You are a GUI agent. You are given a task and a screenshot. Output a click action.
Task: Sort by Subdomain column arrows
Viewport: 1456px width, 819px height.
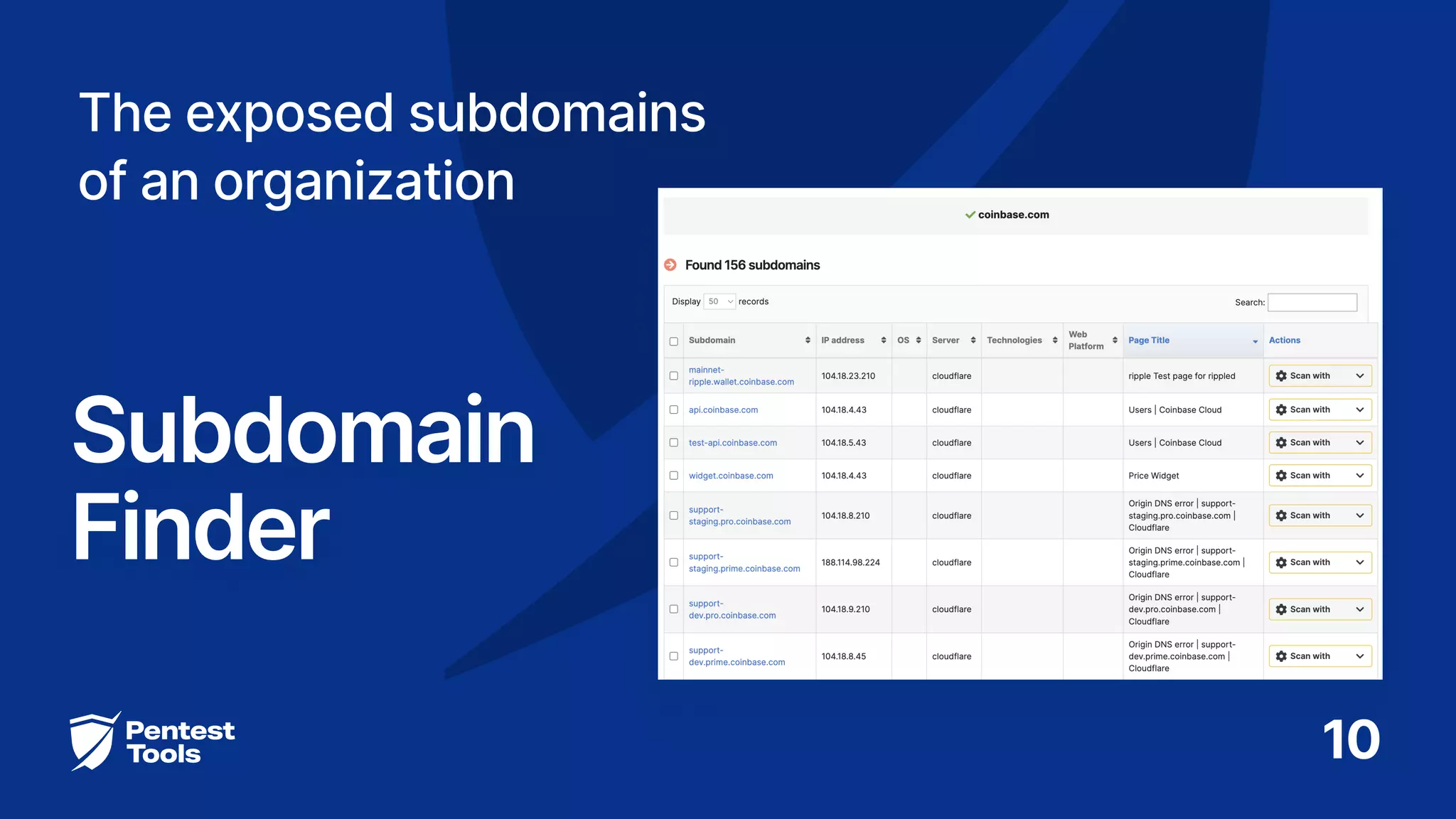pos(808,341)
